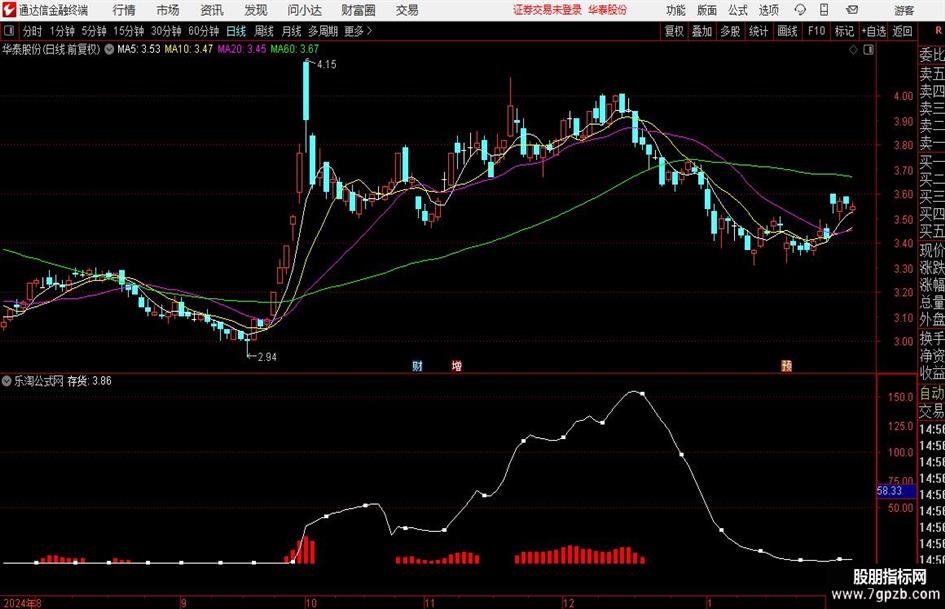Click the 预 forecast marker on chart

click(786, 366)
